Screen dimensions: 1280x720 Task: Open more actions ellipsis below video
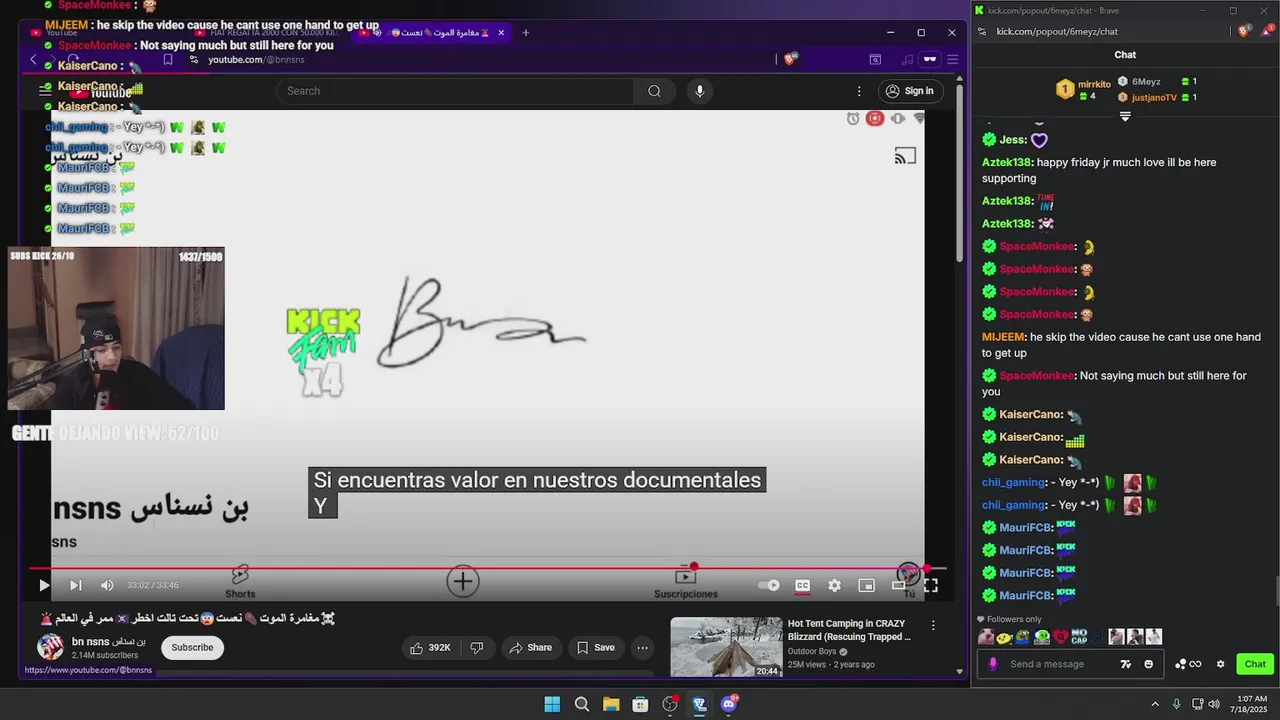point(642,647)
